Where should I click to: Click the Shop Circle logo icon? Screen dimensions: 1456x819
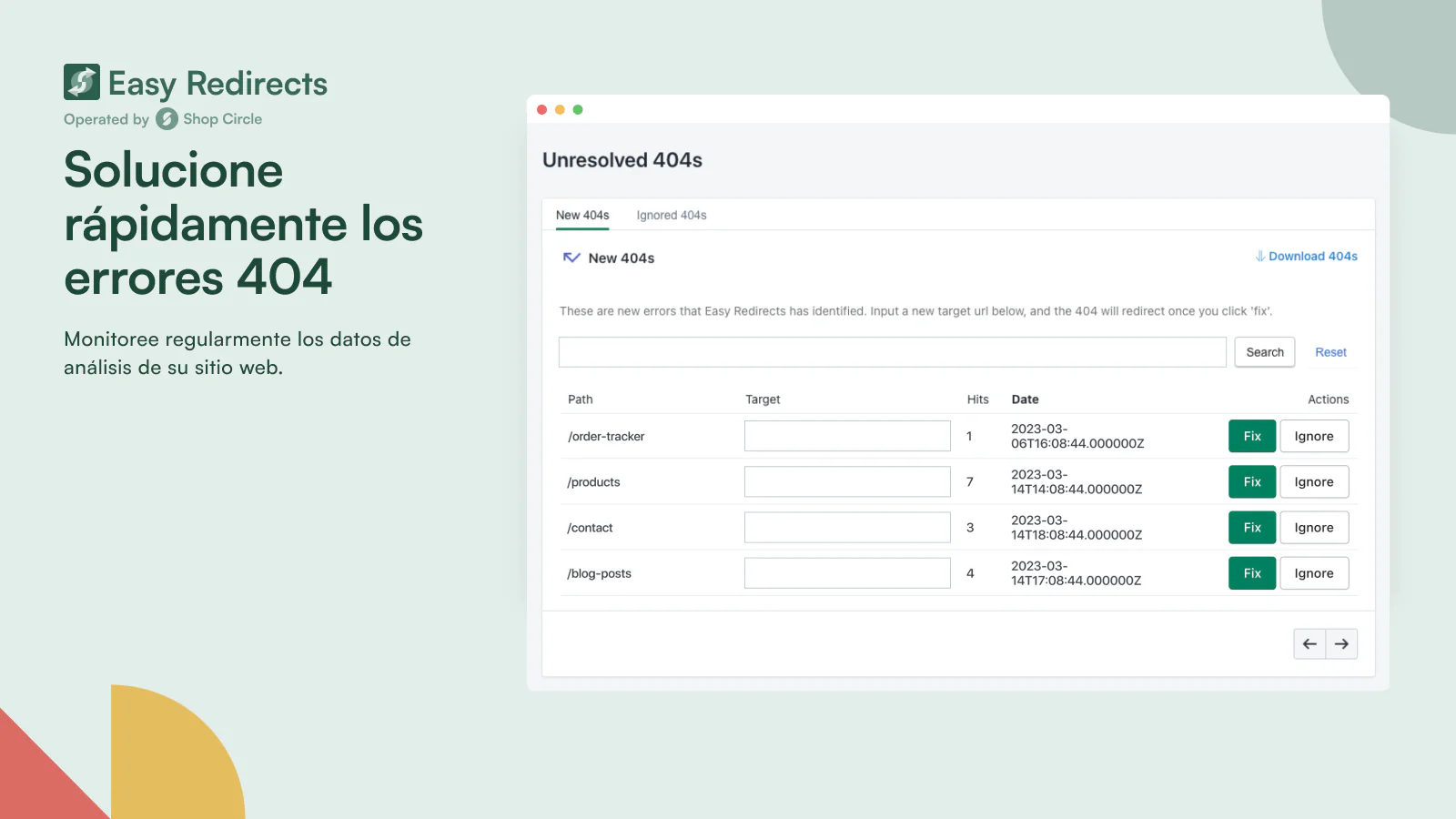point(167,119)
